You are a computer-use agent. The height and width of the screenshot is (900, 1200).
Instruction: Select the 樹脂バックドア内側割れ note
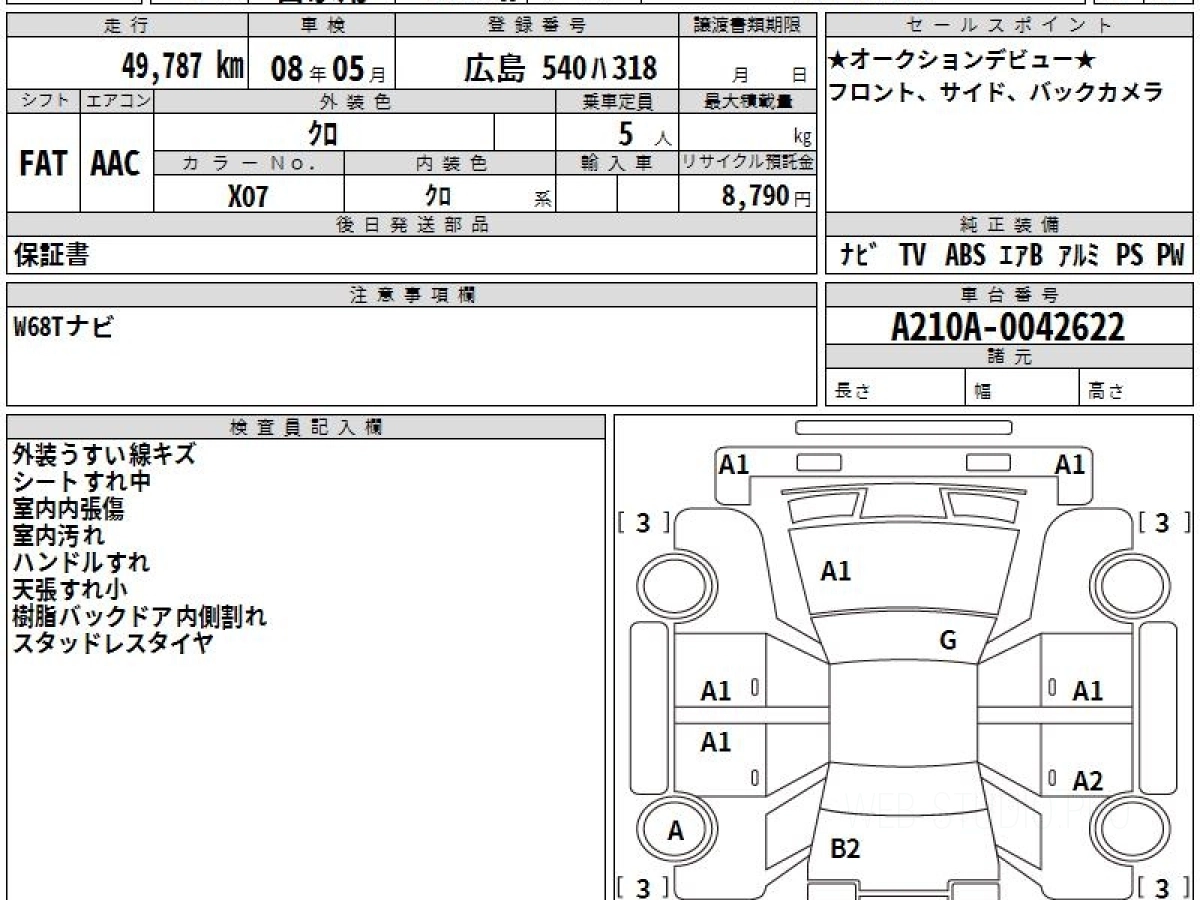pos(140,617)
